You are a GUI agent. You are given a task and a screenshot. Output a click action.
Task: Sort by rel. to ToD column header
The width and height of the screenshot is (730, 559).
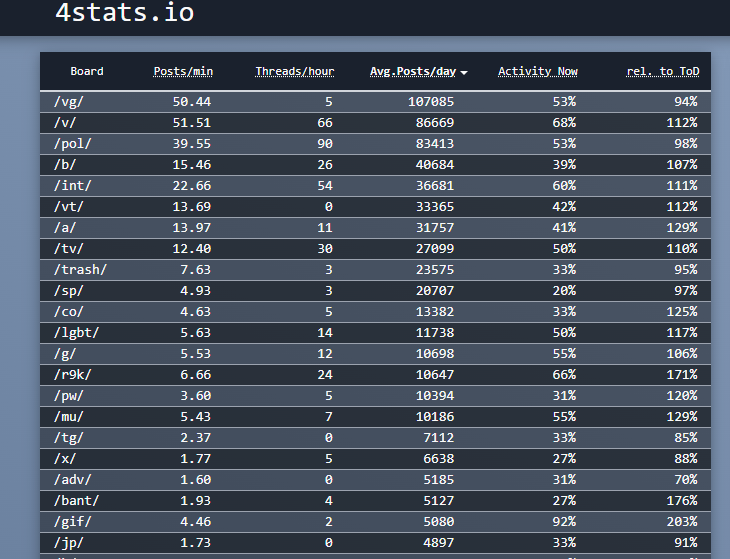[x=662, y=71]
